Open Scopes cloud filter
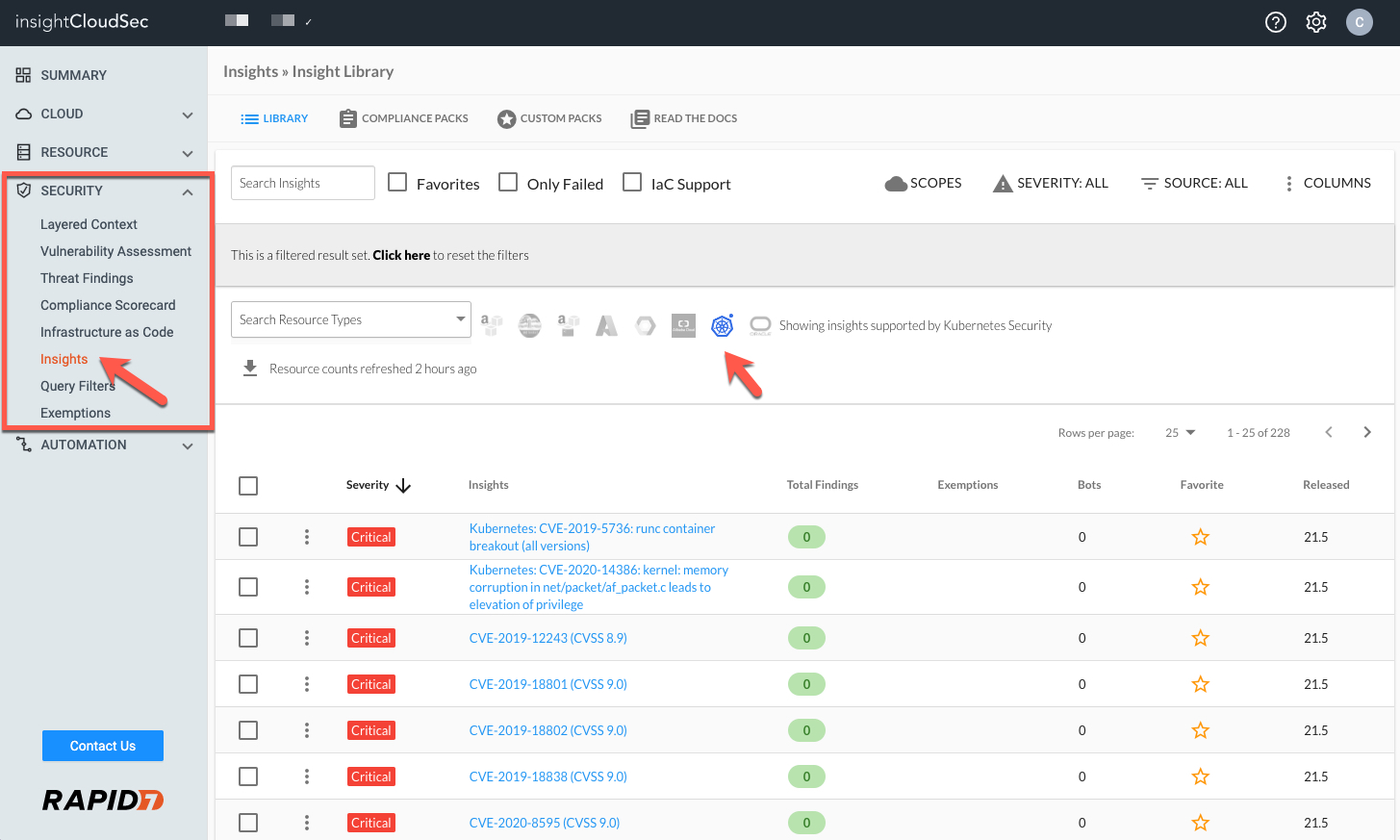The height and width of the screenshot is (840, 1400). pos(923,183)
